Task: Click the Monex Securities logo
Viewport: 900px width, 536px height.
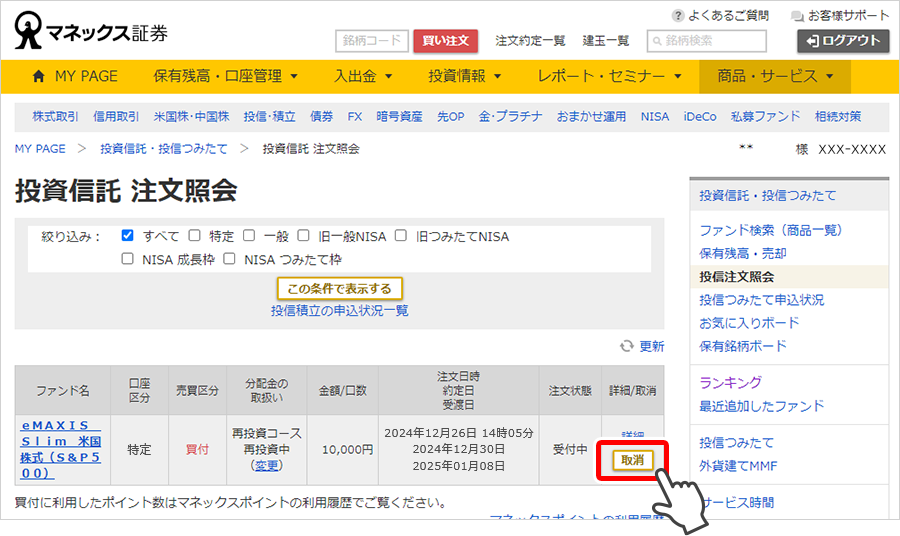Action: pos(91,30)
